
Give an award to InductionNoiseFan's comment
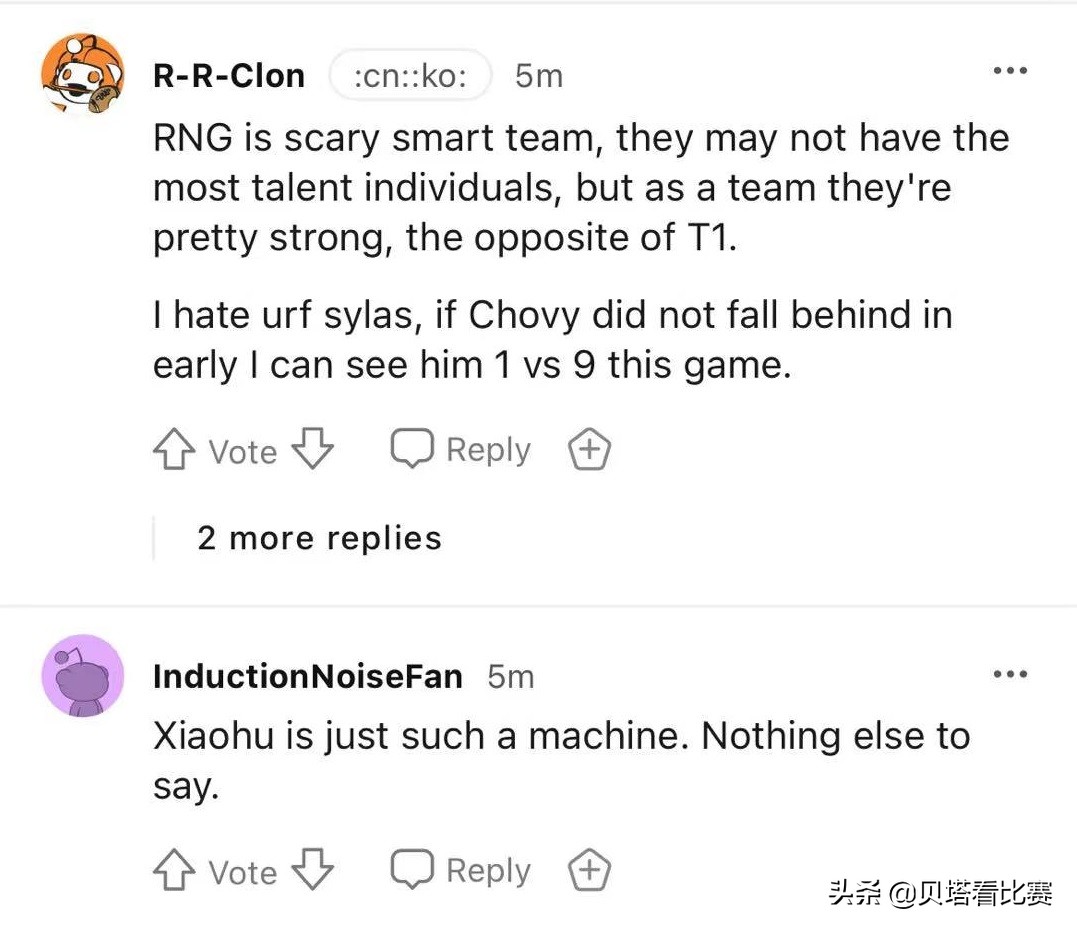[x=588, y=869]
